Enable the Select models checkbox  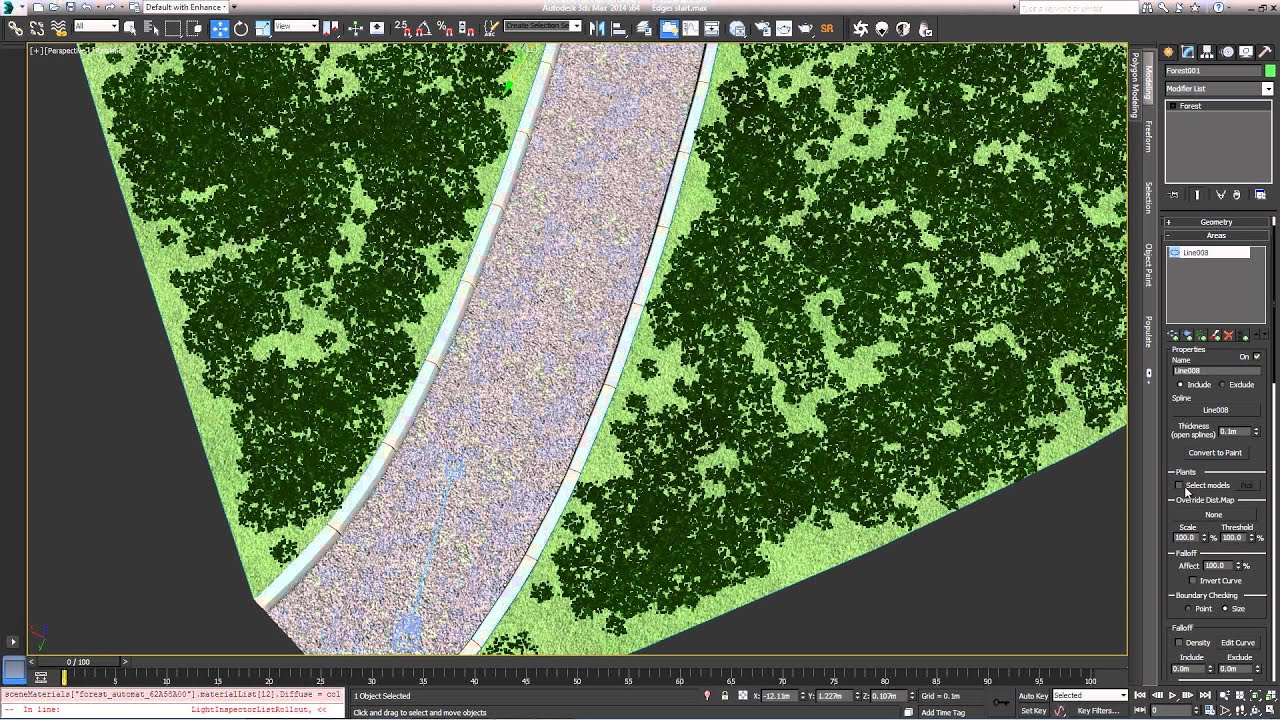click(1179, 486)
